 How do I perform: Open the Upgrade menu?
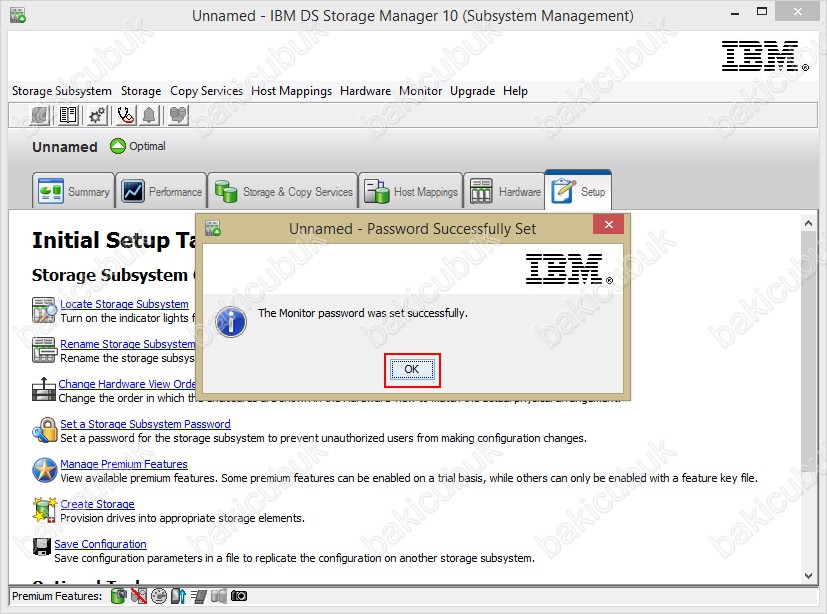coord(473,91)
